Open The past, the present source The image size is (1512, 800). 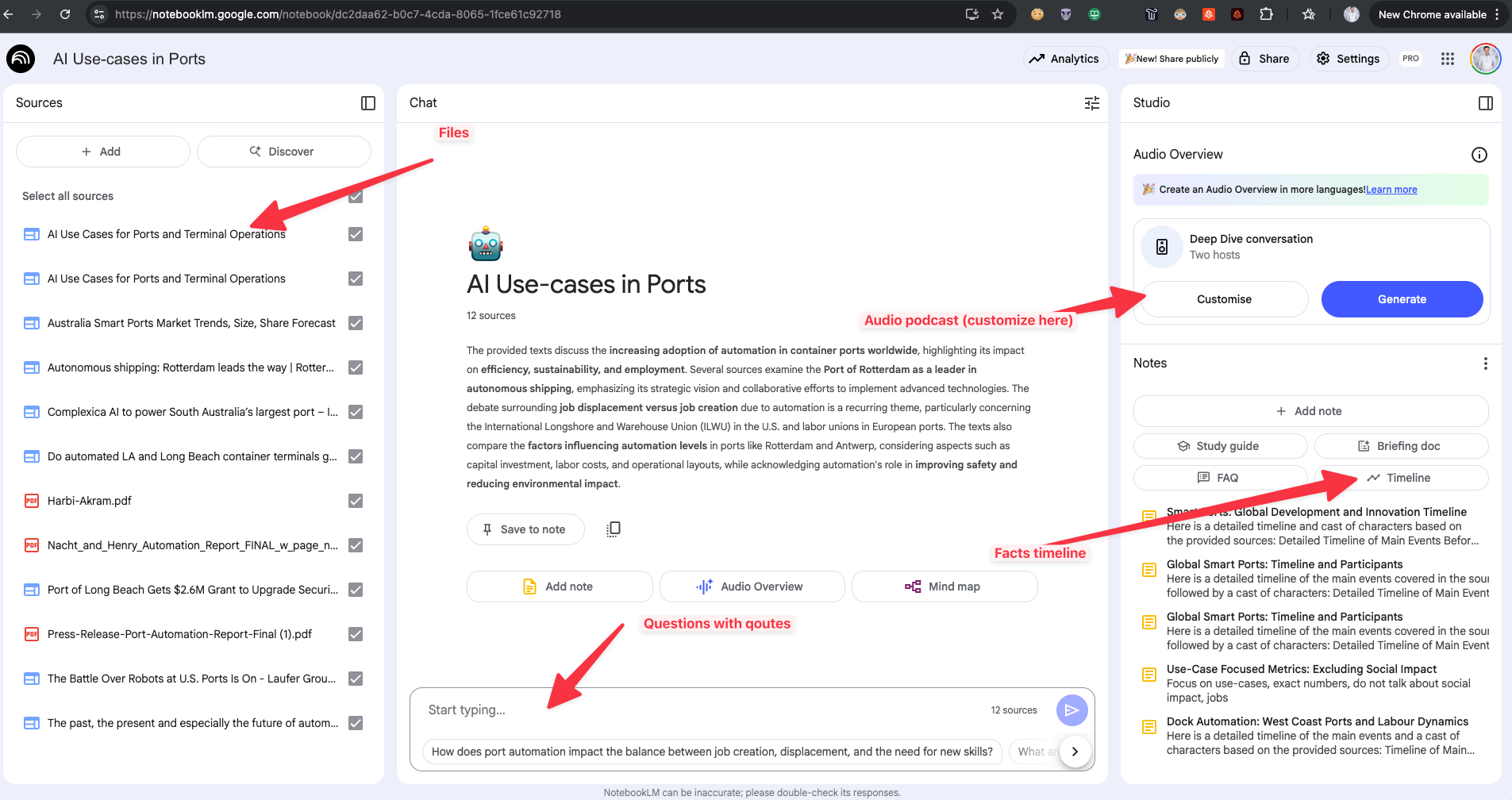tap(193, 723)
